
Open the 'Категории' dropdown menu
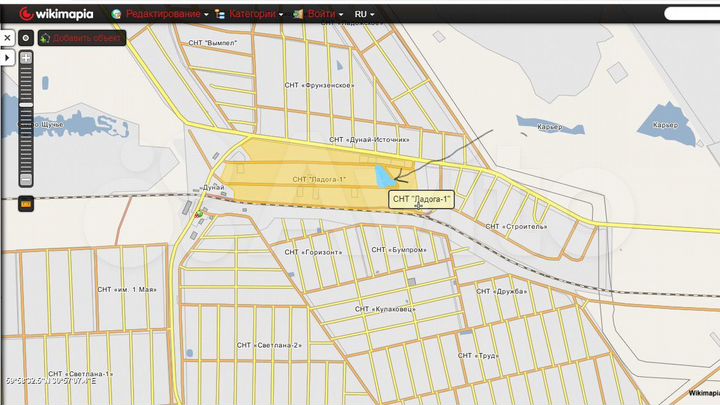pyautogui.click(x=255, y=15)
